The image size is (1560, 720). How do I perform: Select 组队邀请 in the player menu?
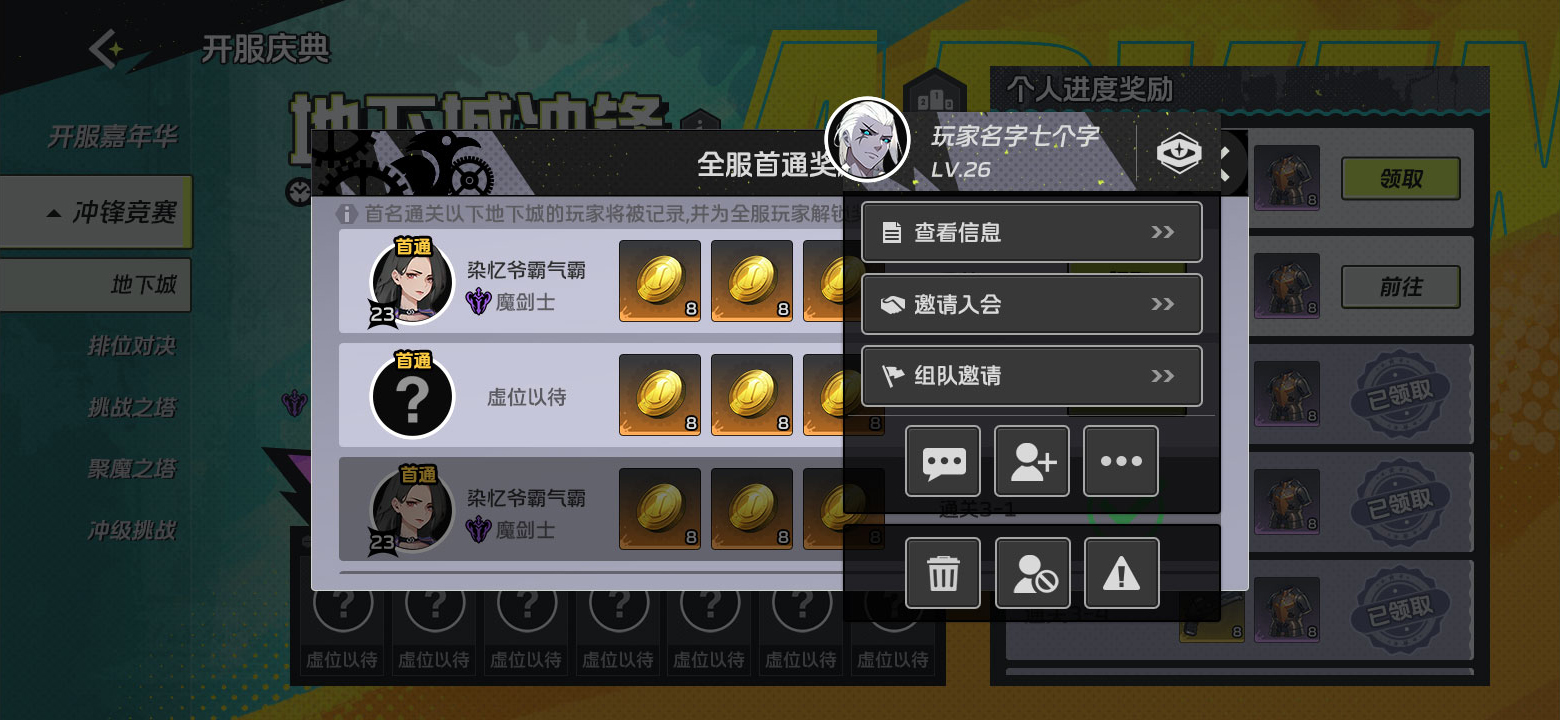(1032, 376)
